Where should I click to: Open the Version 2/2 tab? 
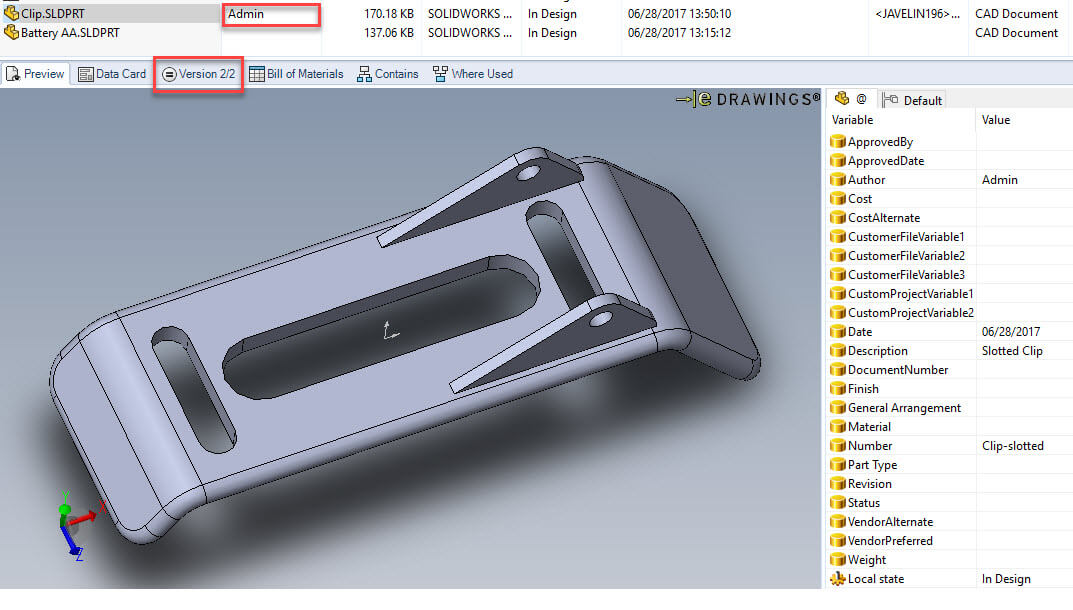[198, 74]
